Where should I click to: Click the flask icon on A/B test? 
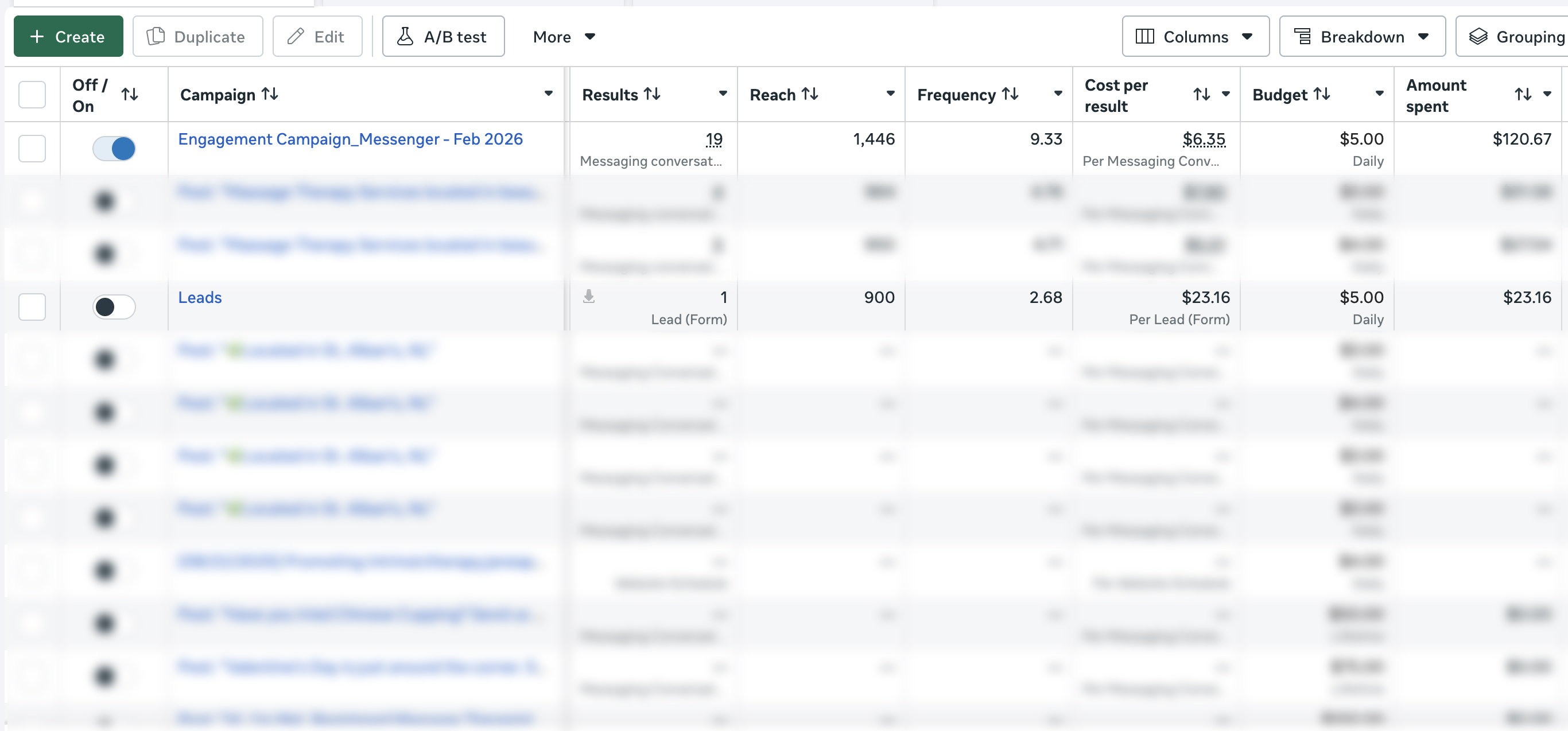(405, 37)
